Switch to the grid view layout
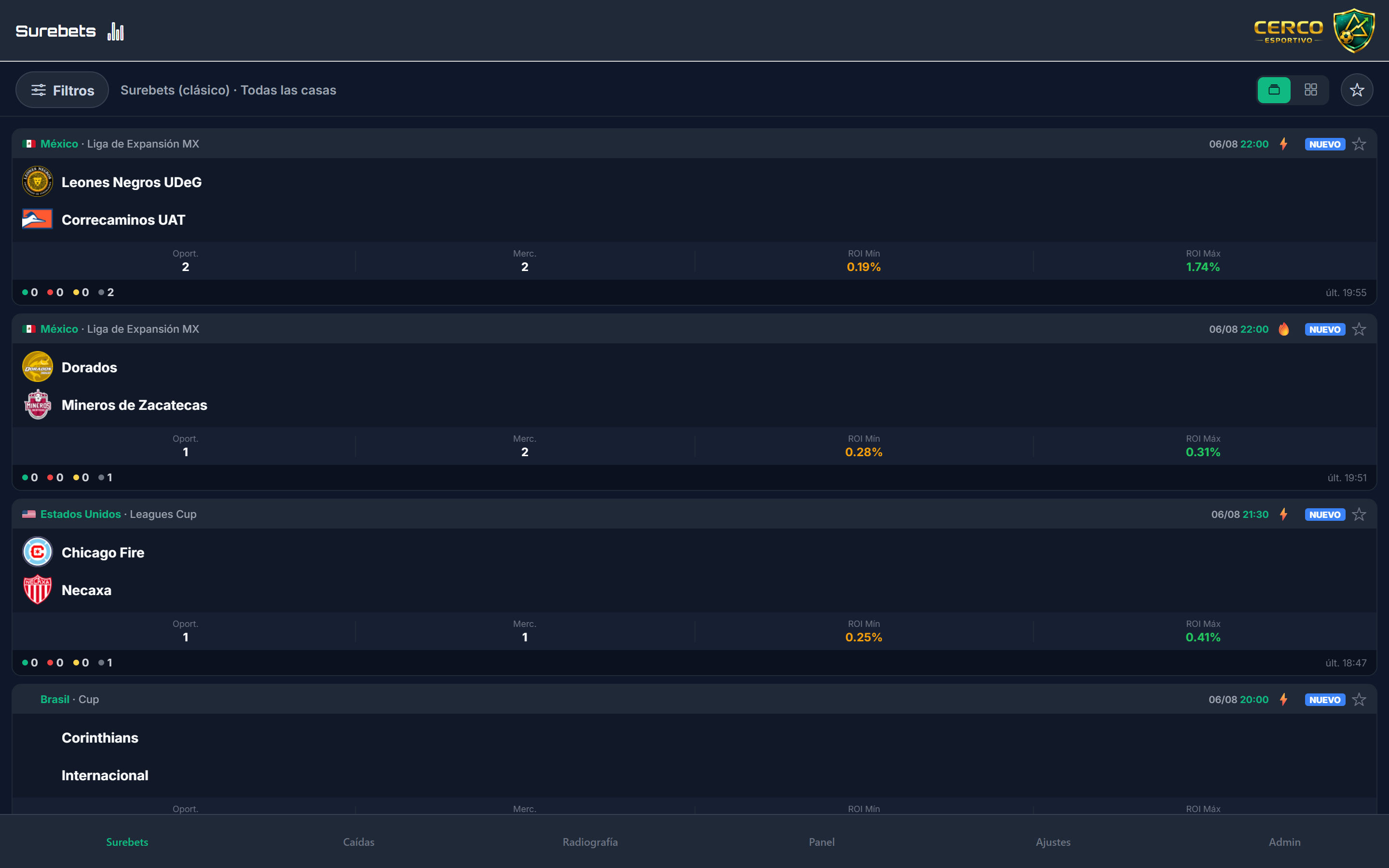Viewport: 1389px width, 868px height. point(1310,90)
